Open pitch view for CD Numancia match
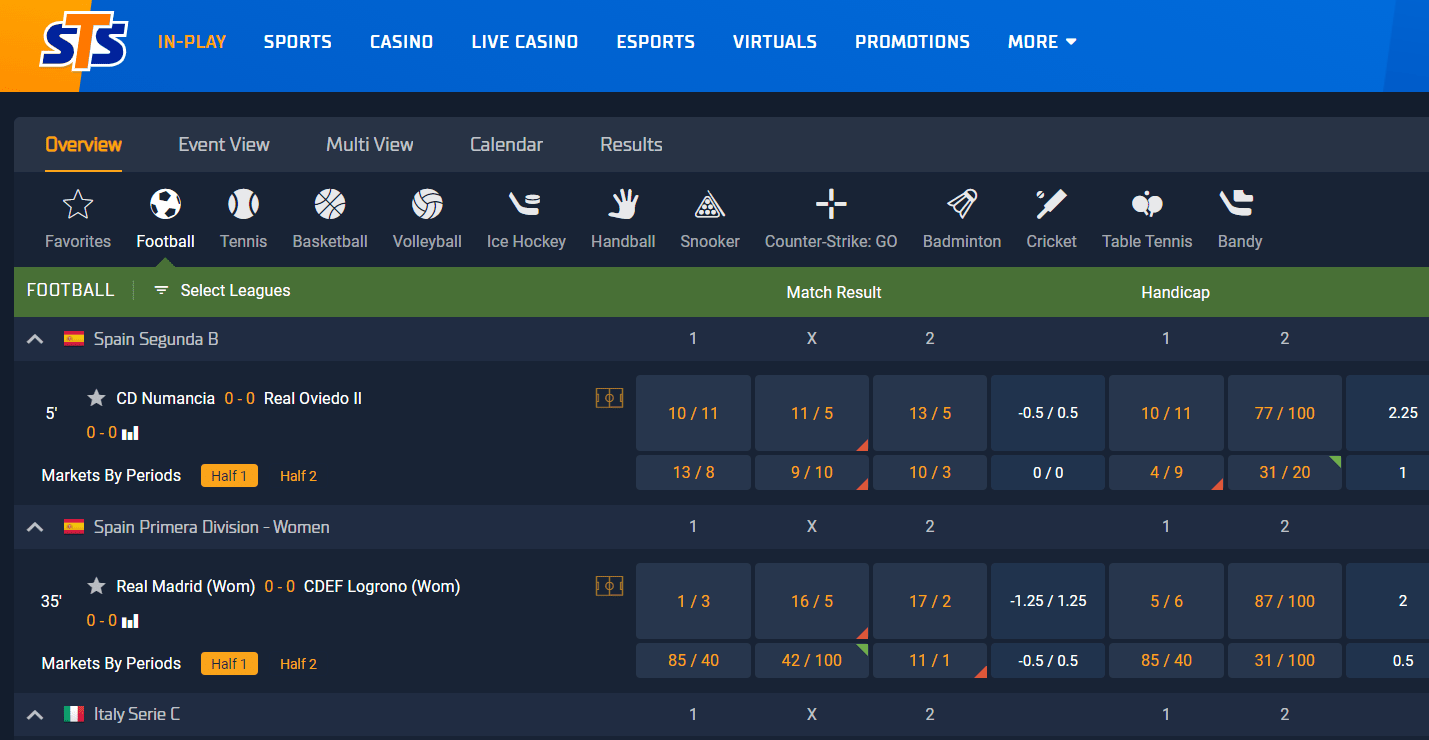This screenshot has height=740, width=1429. click(x=609, y=398)
